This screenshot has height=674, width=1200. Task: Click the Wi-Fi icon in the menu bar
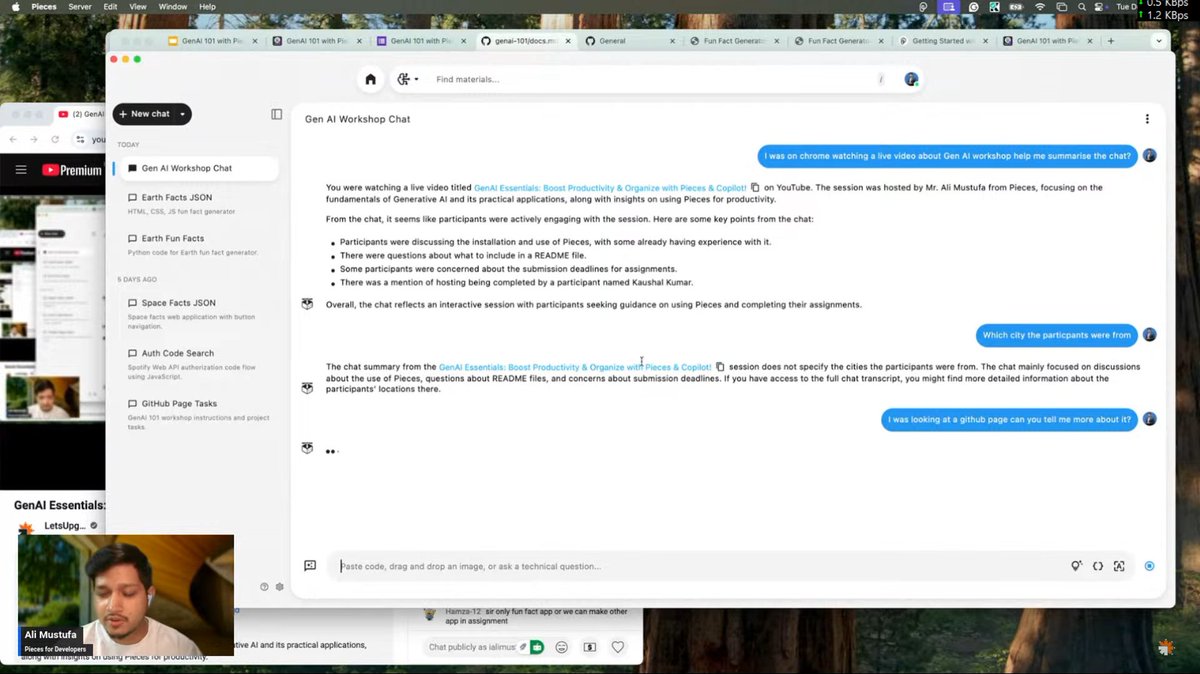click(1042, 7)
